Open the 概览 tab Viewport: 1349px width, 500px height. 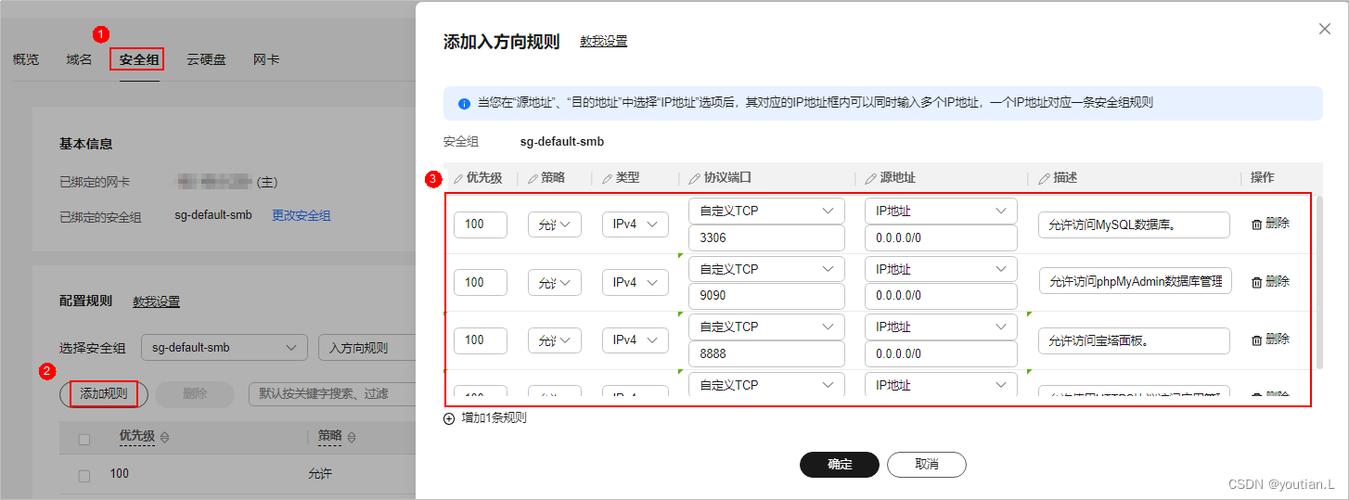[26, 60]
